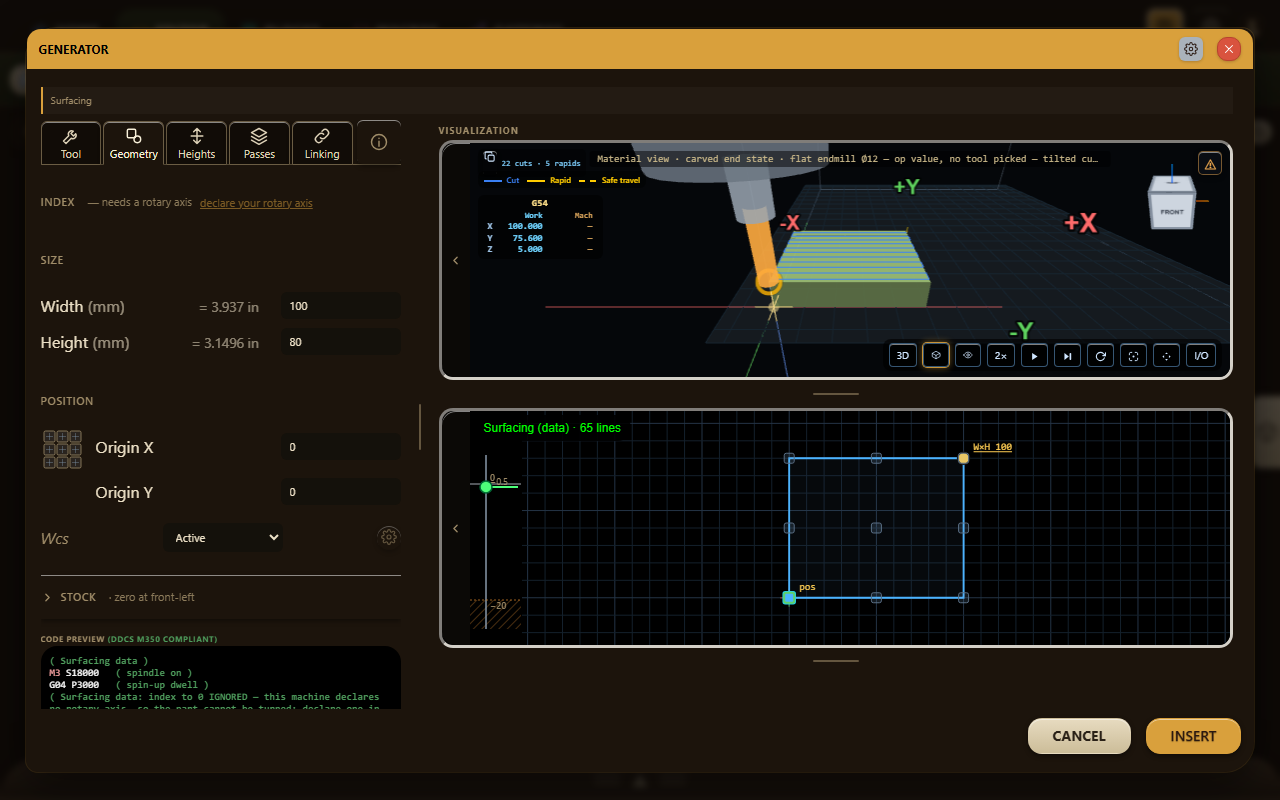Switch to the Tool tab
1280x800 pixels.
71,143
